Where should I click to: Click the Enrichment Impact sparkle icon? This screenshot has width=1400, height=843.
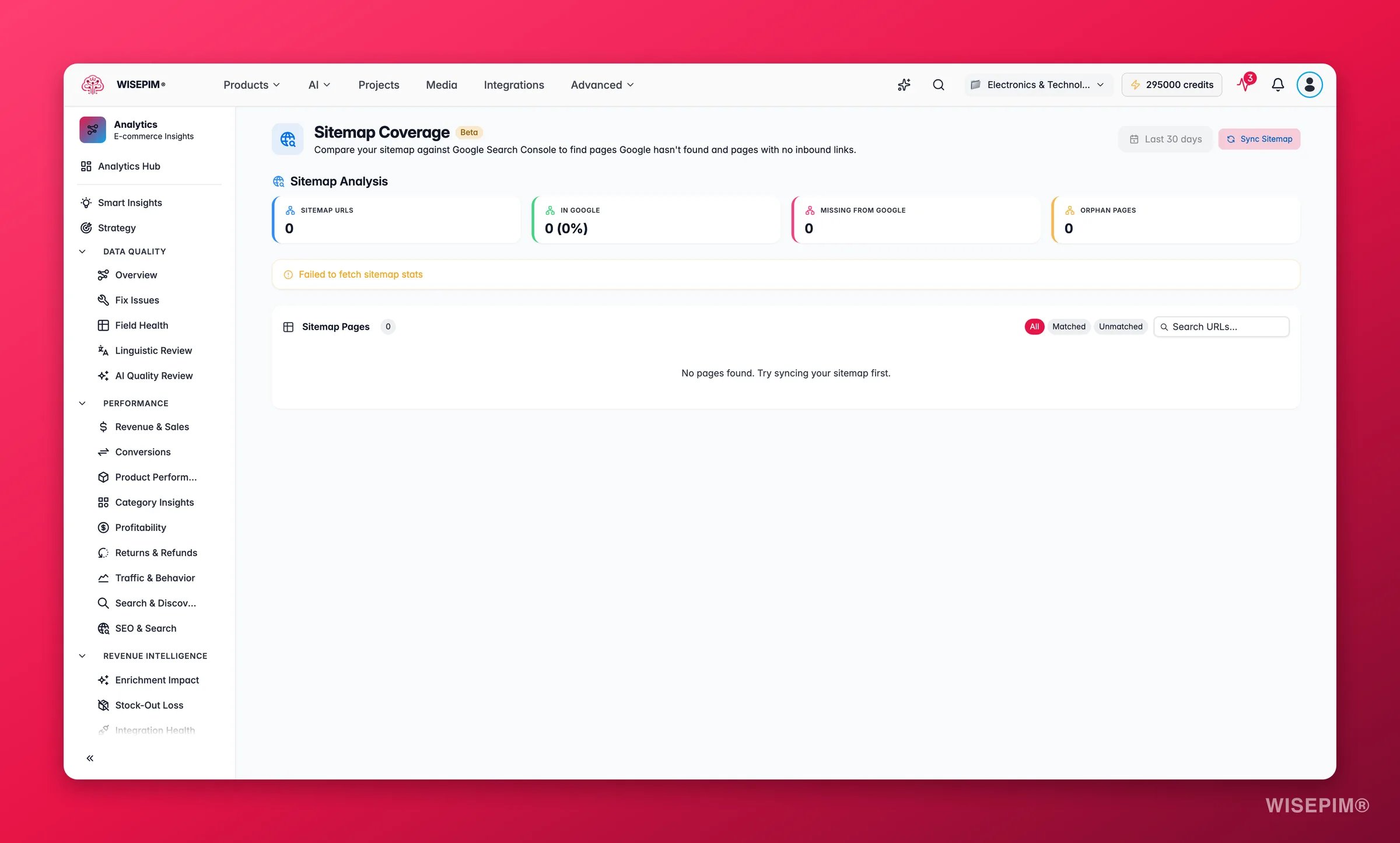coord(103,680)
